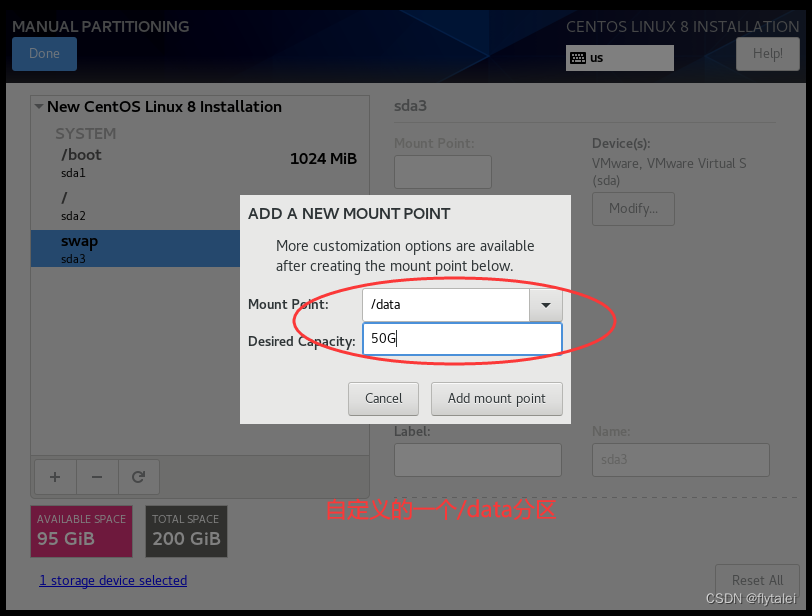Viewport: 812px width, 616px height.
Task: Collapse New CentOS Linux 8 Installation tree
Action: coord(39,107)
